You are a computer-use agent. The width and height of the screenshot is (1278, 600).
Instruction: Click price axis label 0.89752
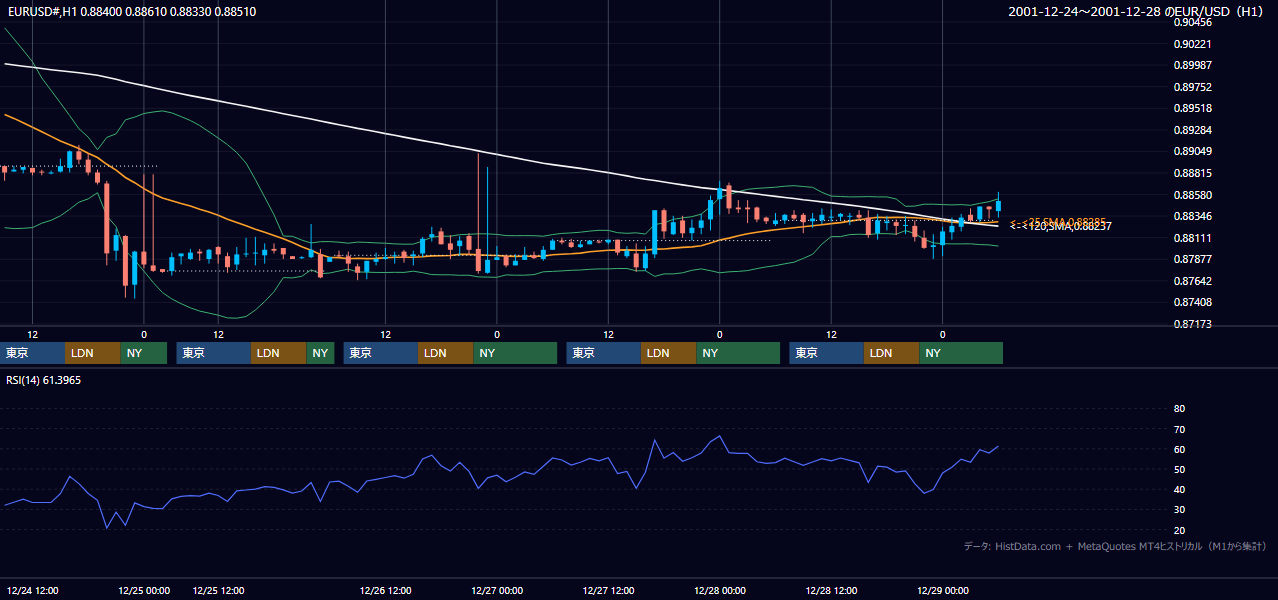tap(1193, 87)
